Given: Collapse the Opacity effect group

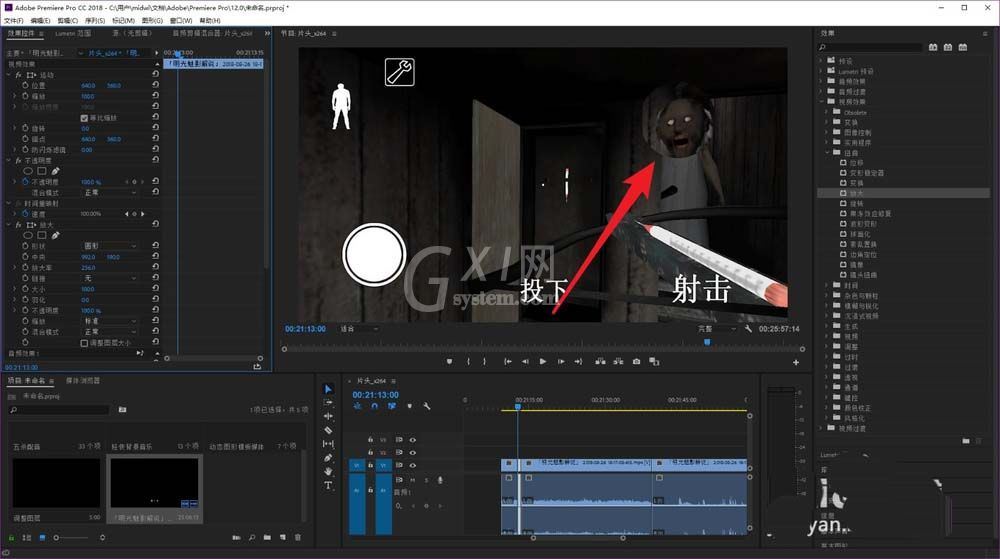Looking at the screenshot, I should (8, 160).
